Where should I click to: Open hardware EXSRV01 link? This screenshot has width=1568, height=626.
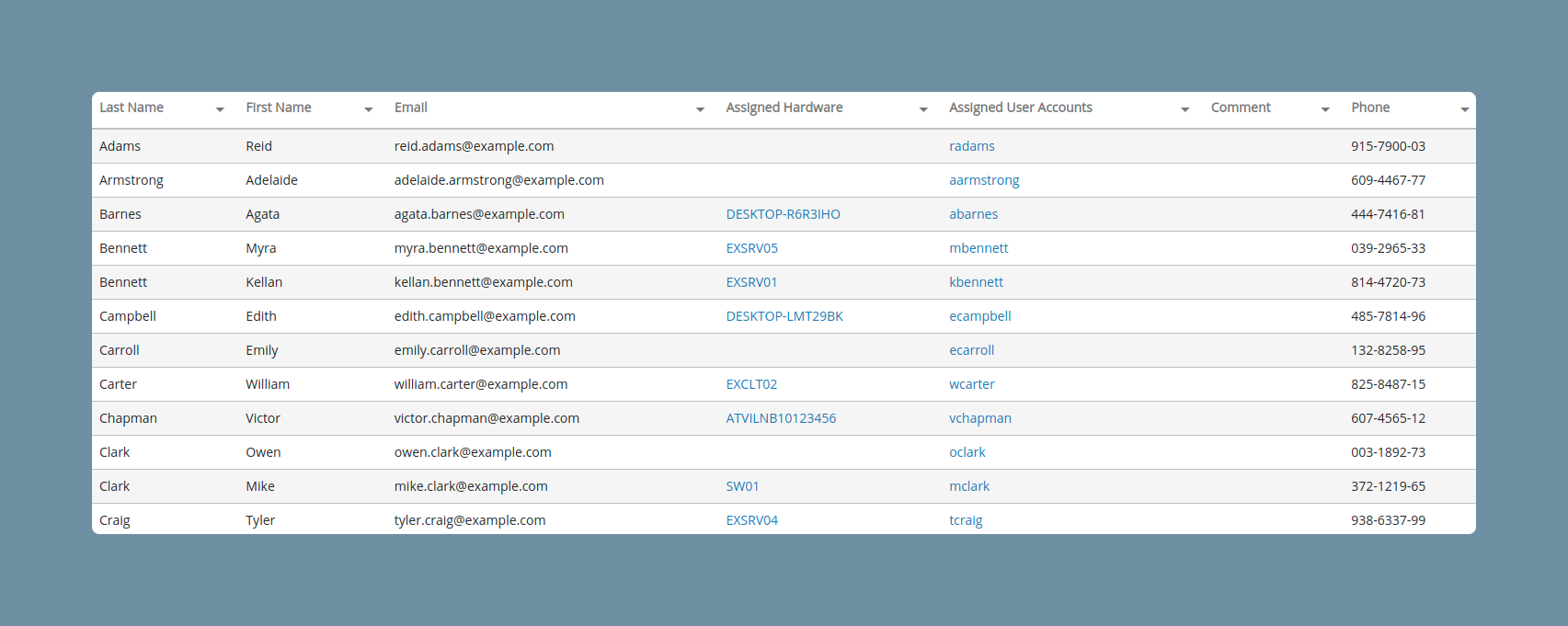coord(752,282)
